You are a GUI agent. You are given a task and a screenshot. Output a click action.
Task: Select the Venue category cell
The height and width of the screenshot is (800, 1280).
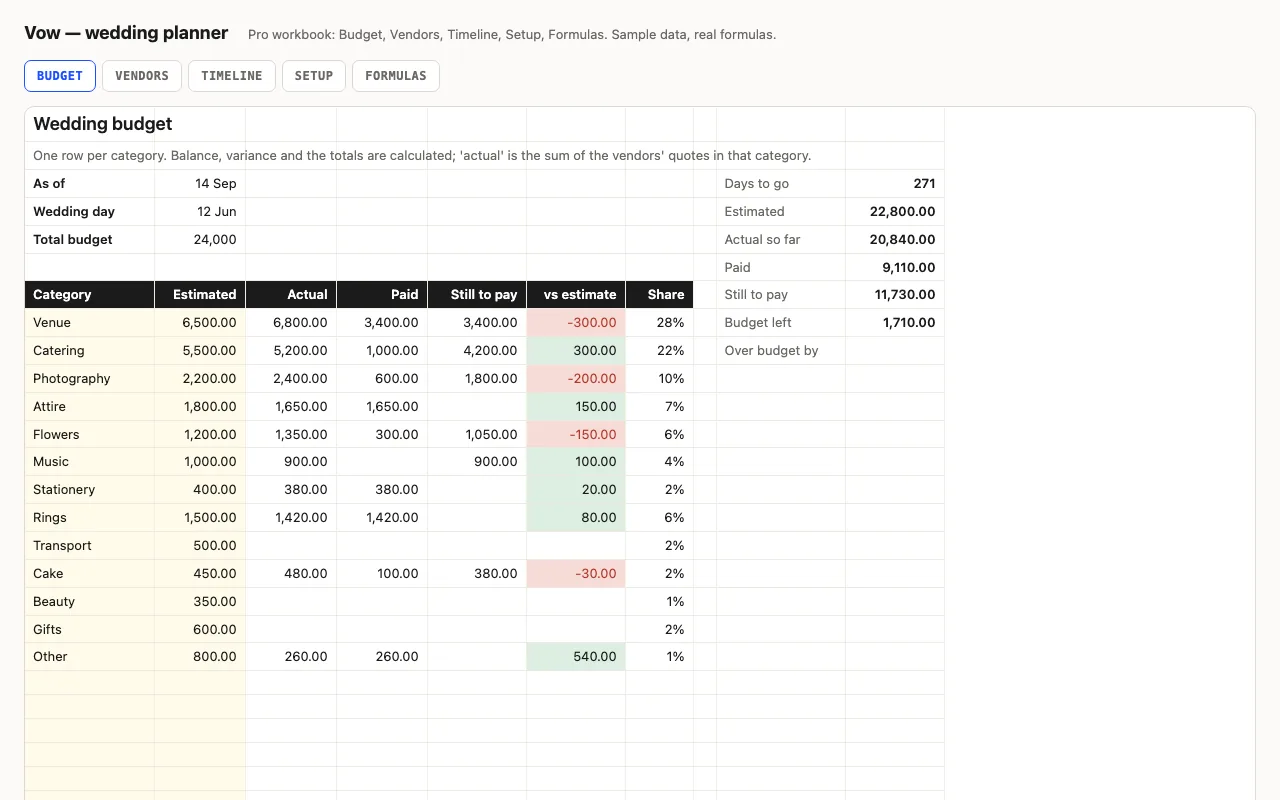click(x=90, y=323)
